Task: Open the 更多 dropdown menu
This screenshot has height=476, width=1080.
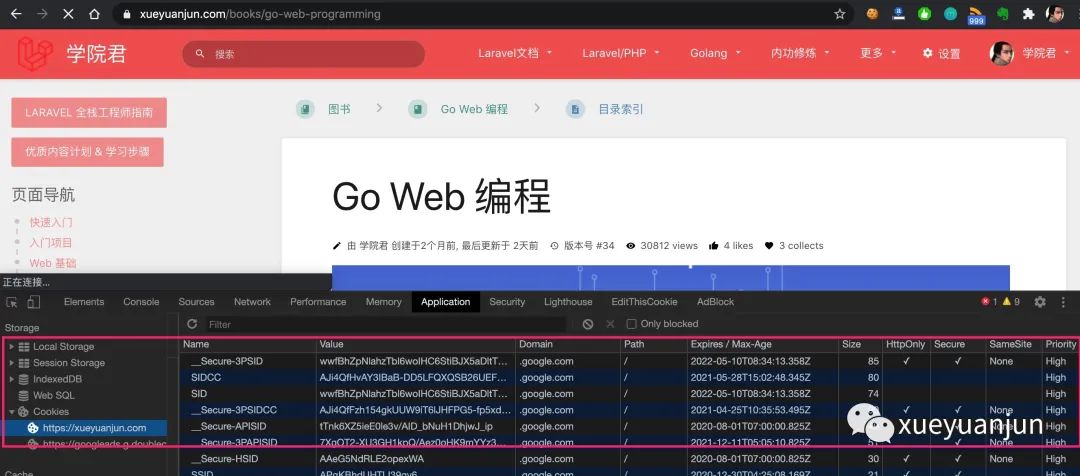Action: coord(878,53)
